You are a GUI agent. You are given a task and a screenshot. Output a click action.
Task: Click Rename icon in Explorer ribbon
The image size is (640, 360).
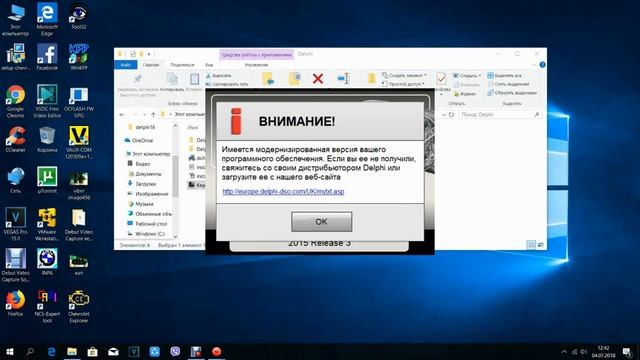click(343, 78)
